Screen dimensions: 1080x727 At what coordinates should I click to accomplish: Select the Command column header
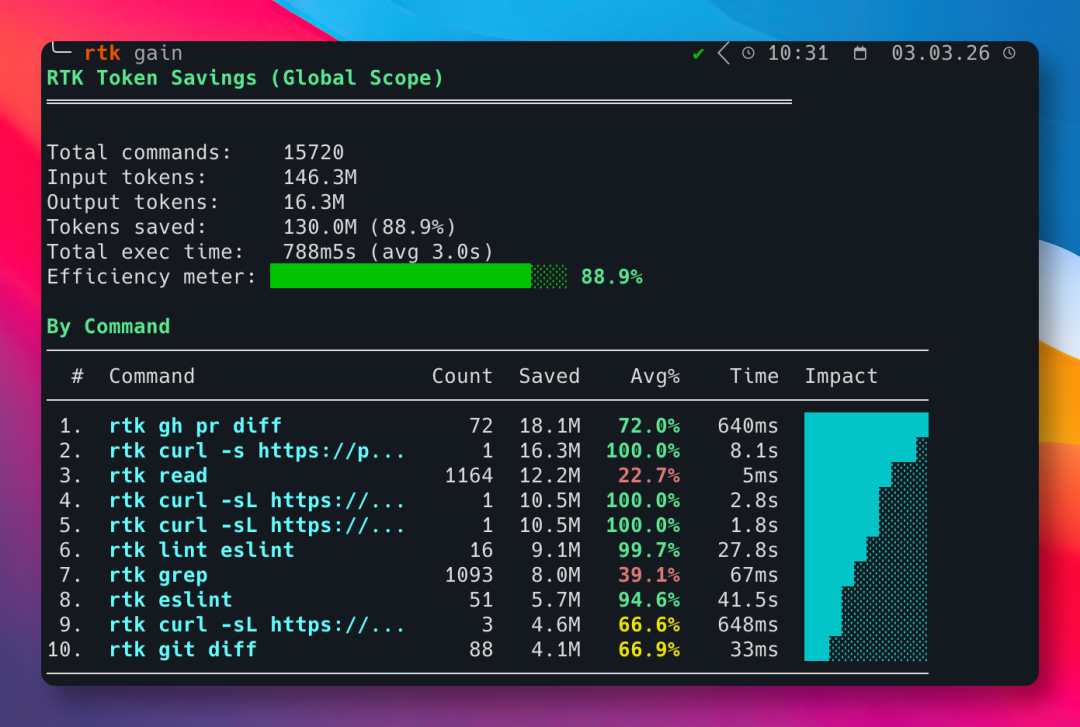click(152, 377)
